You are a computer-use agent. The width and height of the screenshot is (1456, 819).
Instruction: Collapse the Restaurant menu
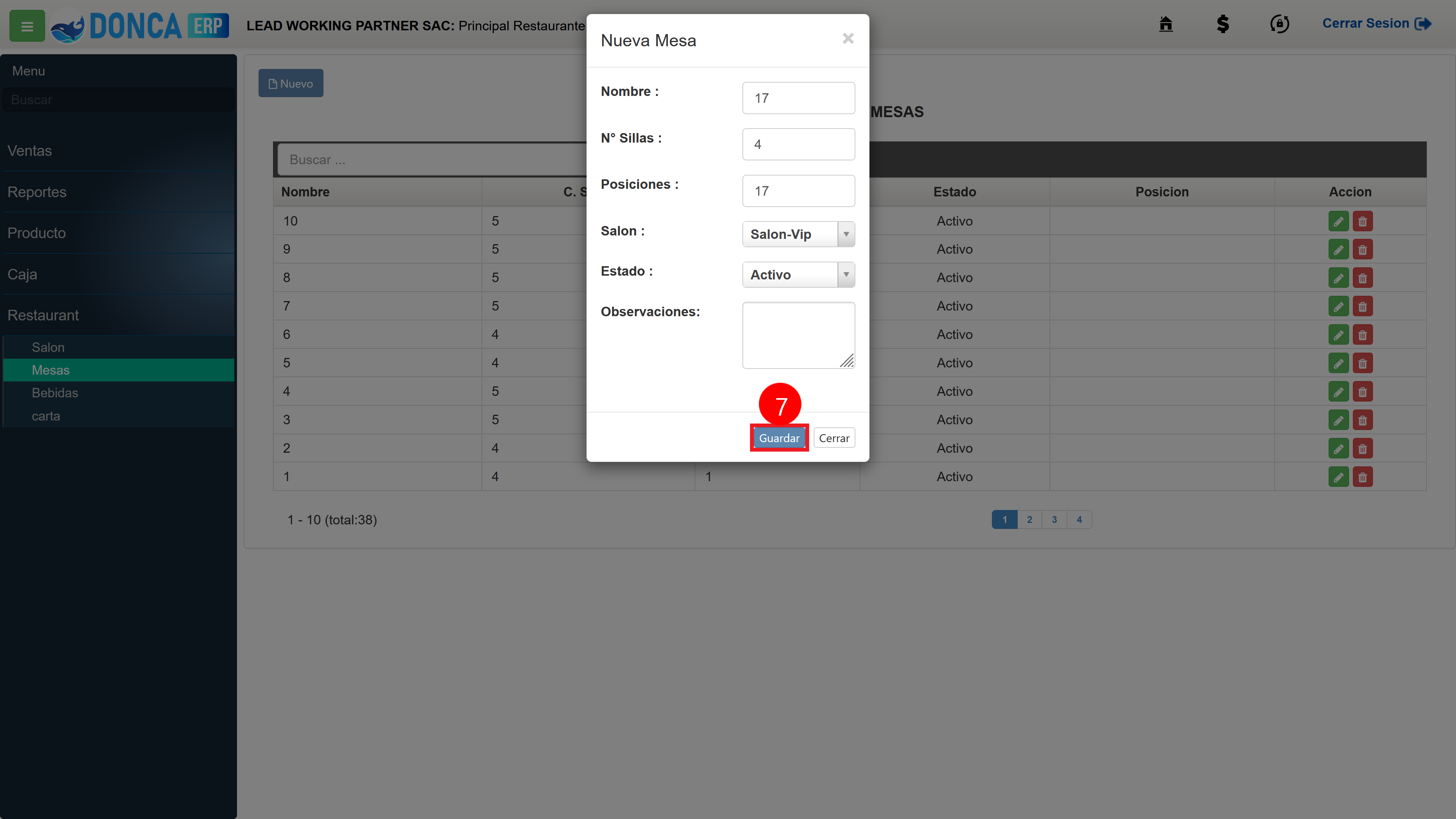(x=118, y=315)
